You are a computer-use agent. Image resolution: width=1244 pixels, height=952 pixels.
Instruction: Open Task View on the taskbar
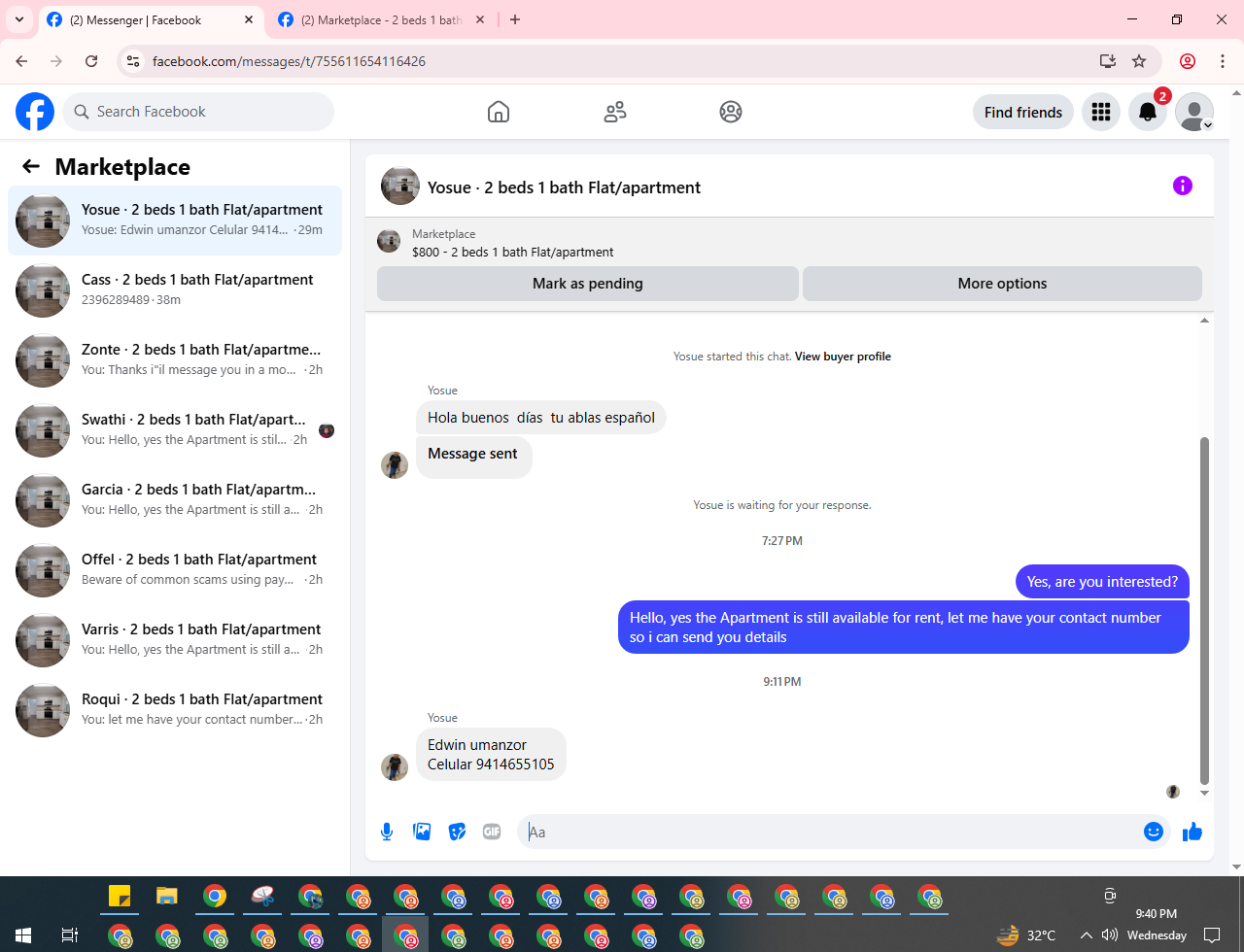[70, 935]
